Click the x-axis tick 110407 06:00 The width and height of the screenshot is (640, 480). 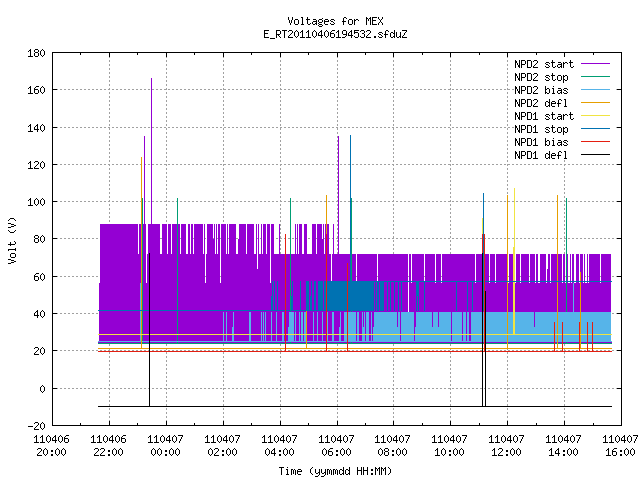(336, 446)
